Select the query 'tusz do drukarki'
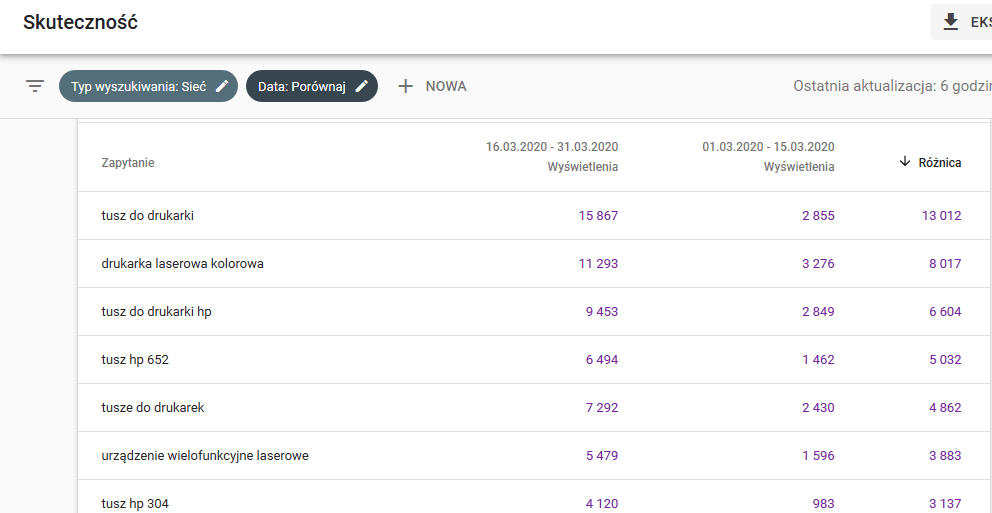This screenshot has height=513, width=992. [x=147, y=216]
